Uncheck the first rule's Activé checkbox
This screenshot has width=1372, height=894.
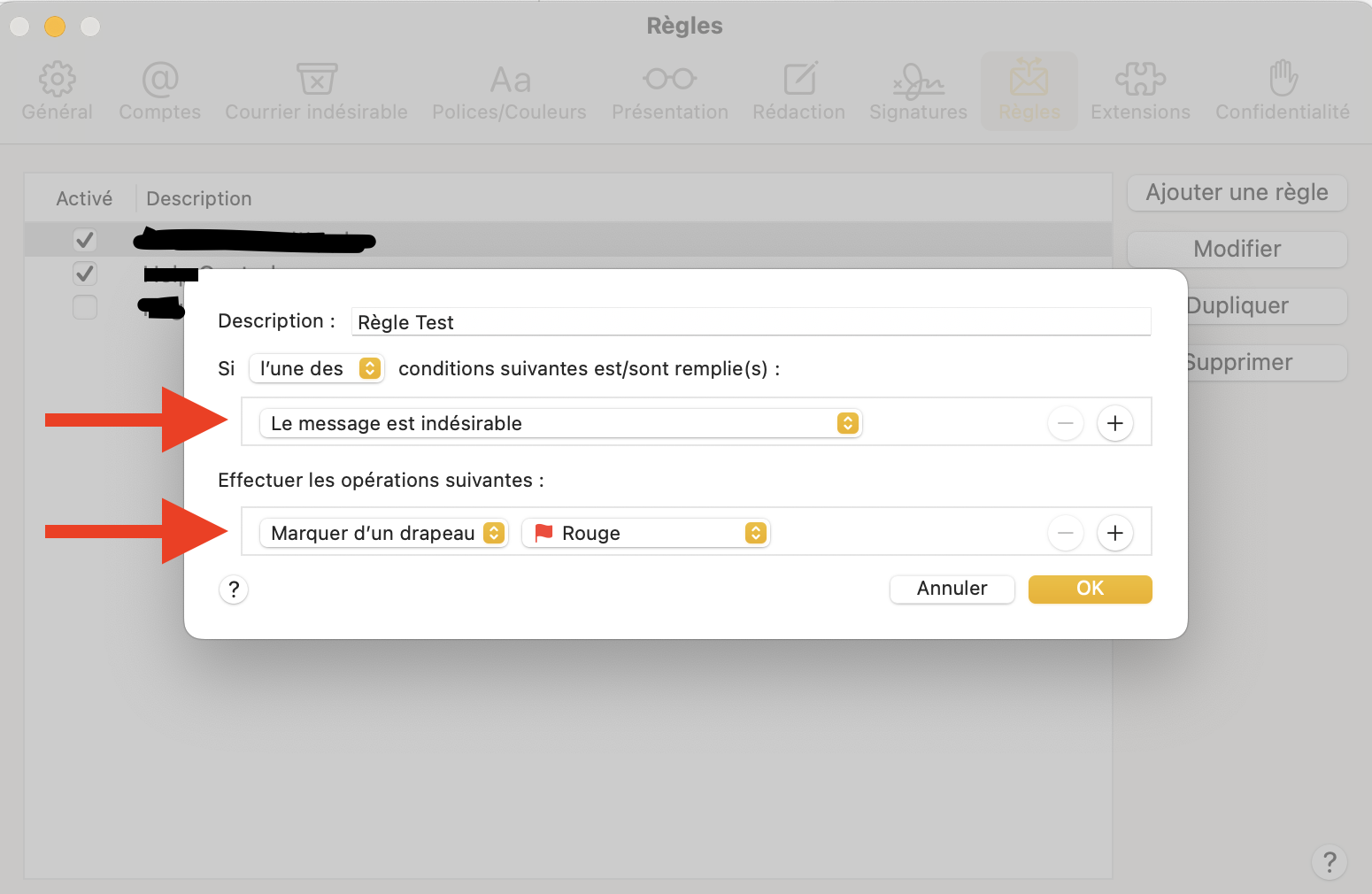pyautogui.click(x=85, y=240)
